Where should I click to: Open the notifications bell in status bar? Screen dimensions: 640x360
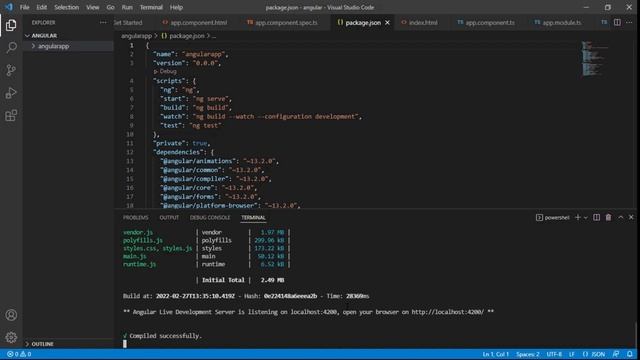(630, 354)
